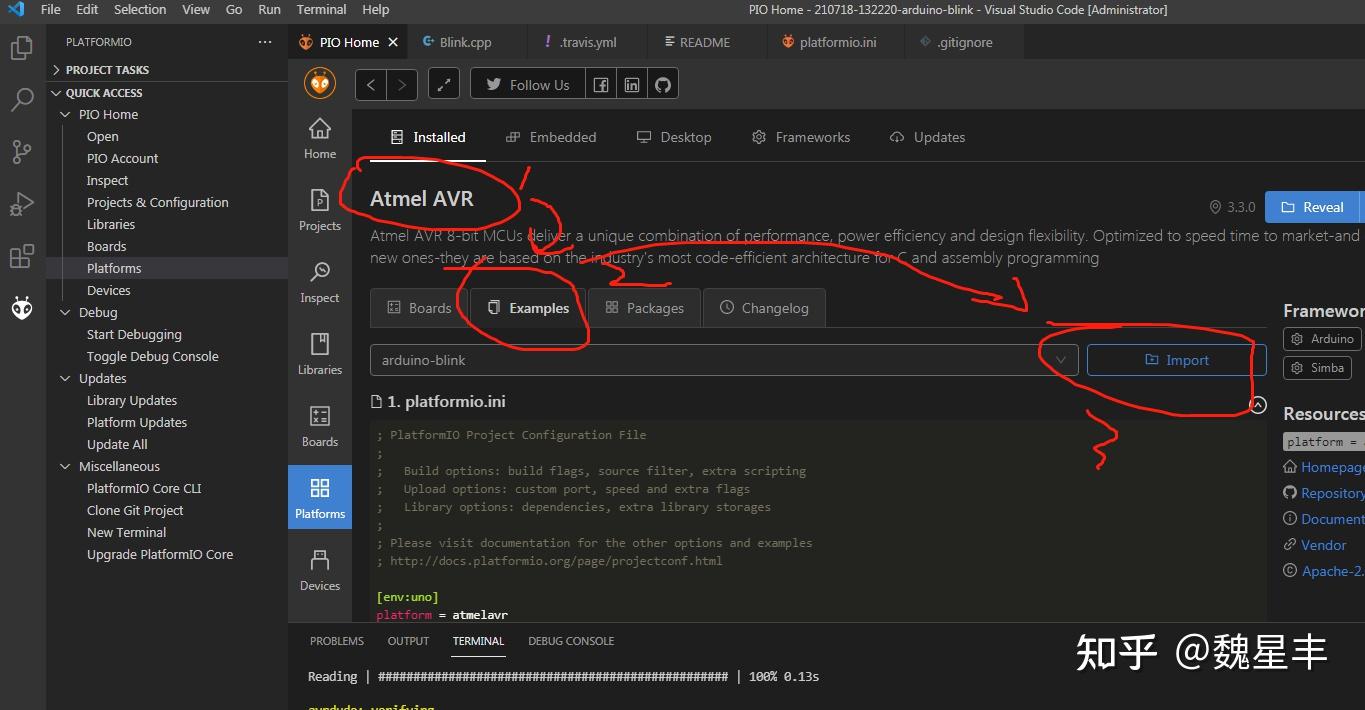Click the Import button

click(x=1176, y=359)
